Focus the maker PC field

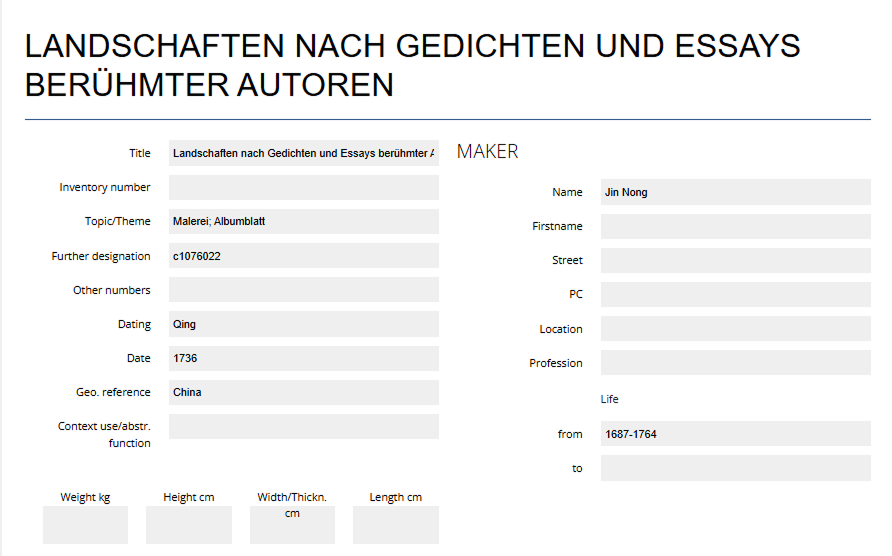(735, 295)
